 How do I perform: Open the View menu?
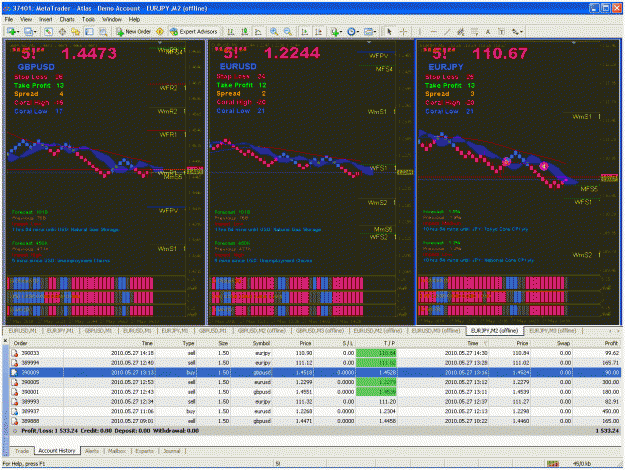26,19
